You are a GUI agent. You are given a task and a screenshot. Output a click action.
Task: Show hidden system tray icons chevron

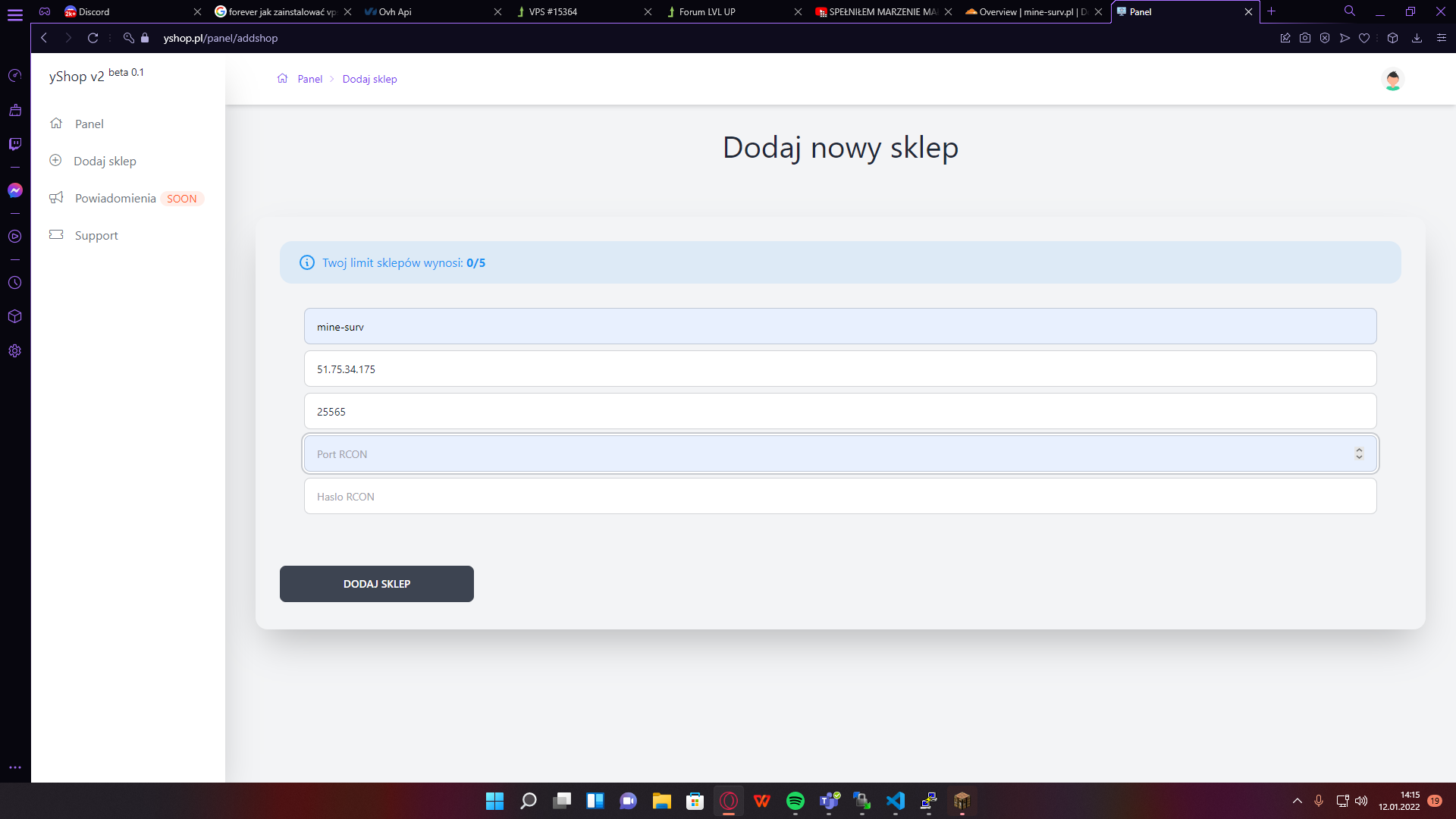click(x=1298, y=801)
